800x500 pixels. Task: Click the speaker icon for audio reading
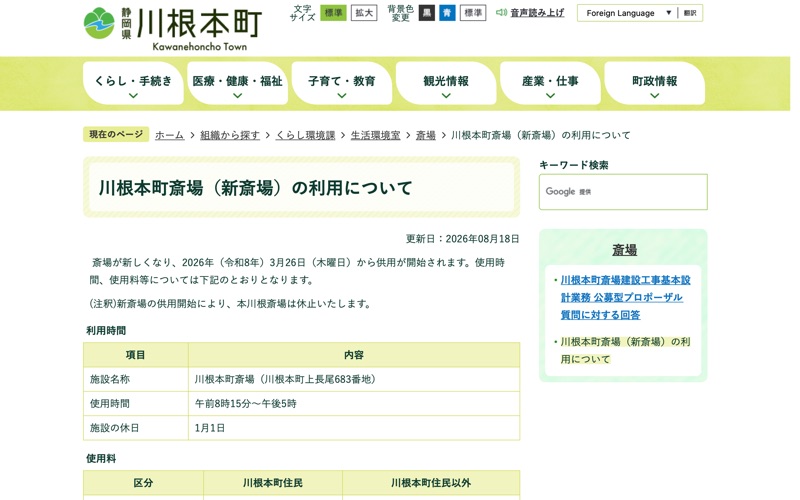pos(502,12)
